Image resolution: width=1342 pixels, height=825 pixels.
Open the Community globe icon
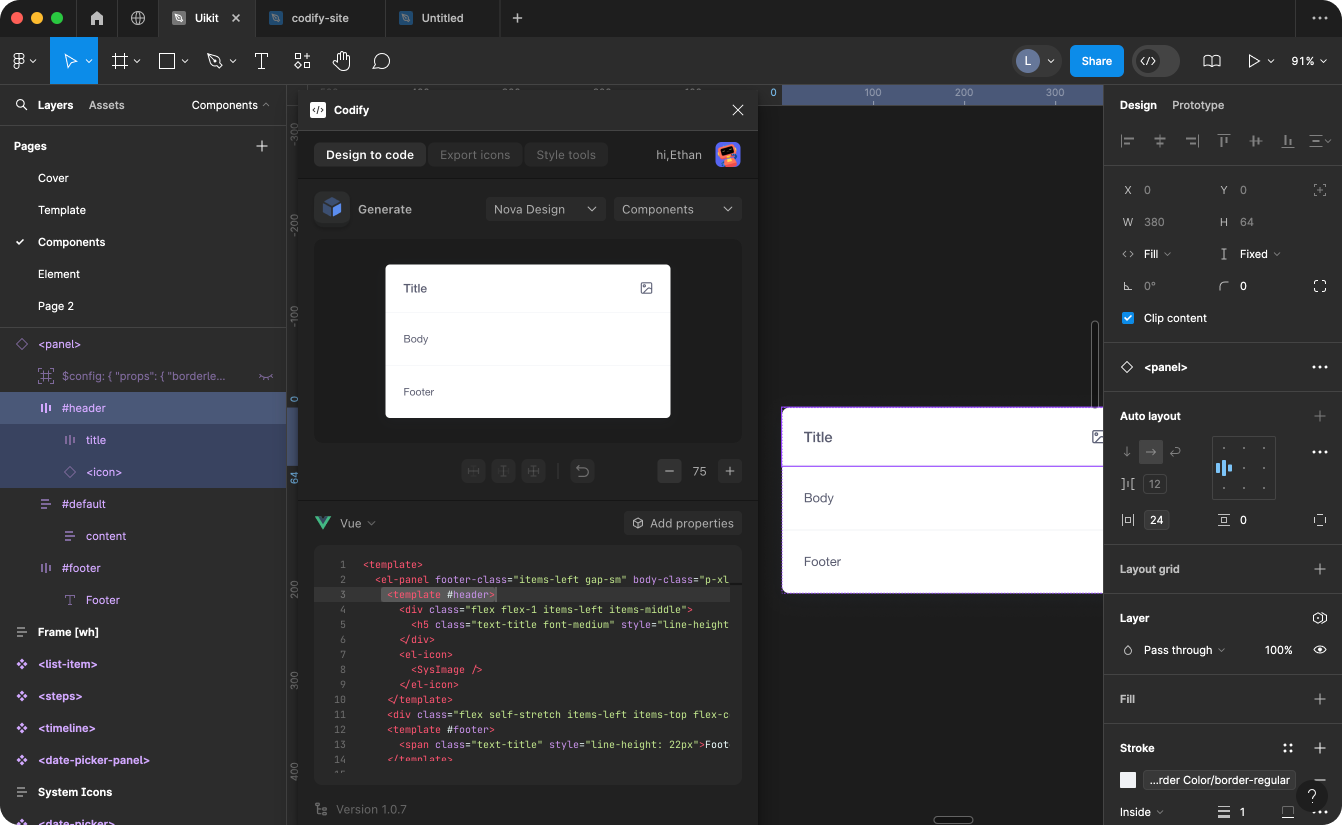pyautogui.click(x=138, y=18)
